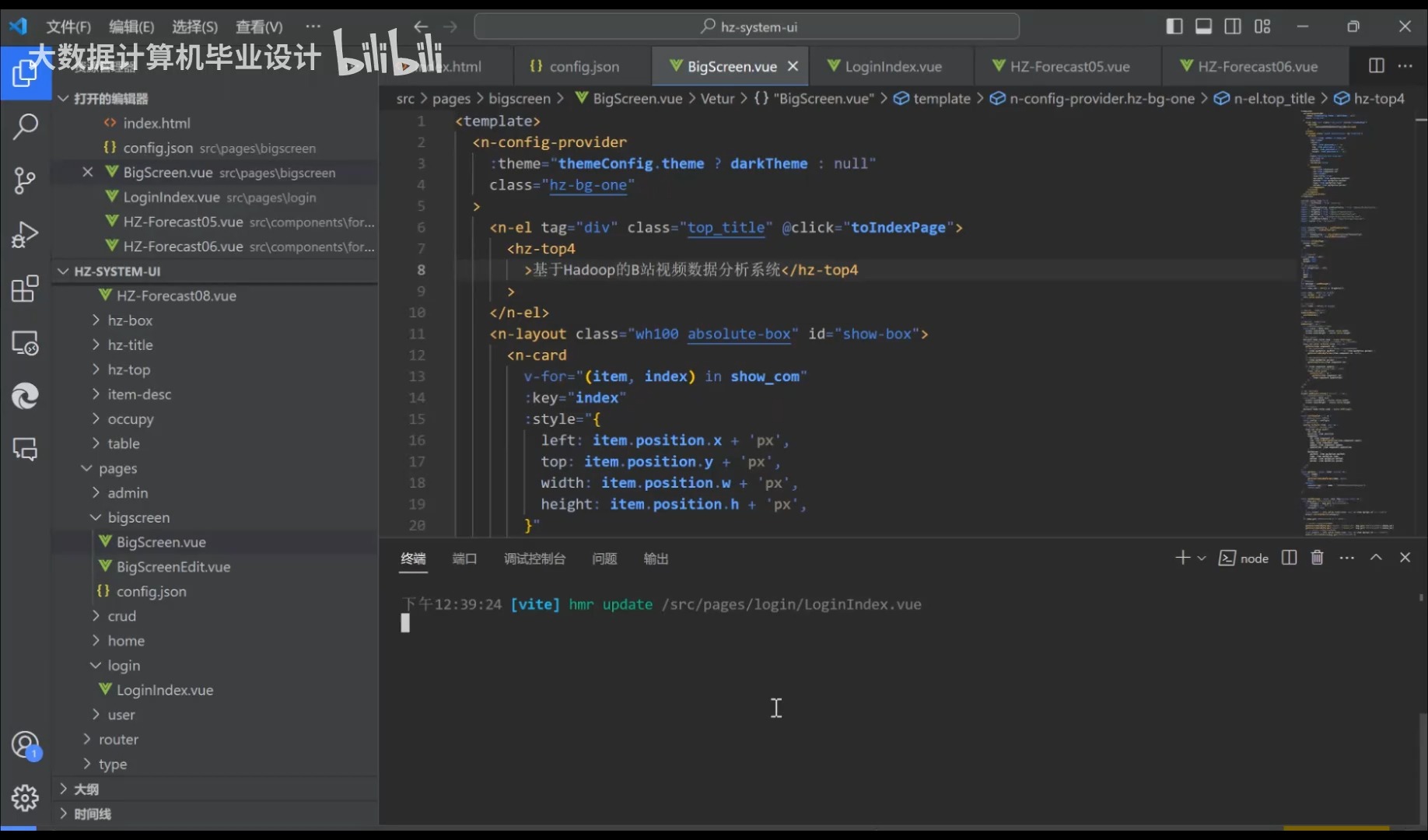Viewport: 1428px width, 840px height.
Task: Open the Edge browser tools icon
Action: (x=25, y=396)
